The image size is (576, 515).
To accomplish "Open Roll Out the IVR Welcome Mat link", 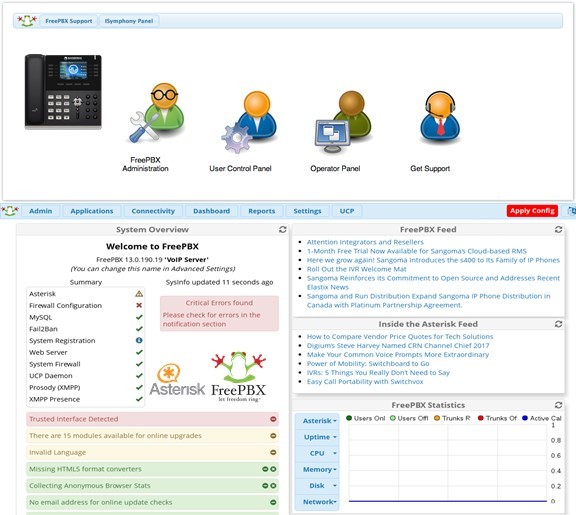I will point(357,269).
